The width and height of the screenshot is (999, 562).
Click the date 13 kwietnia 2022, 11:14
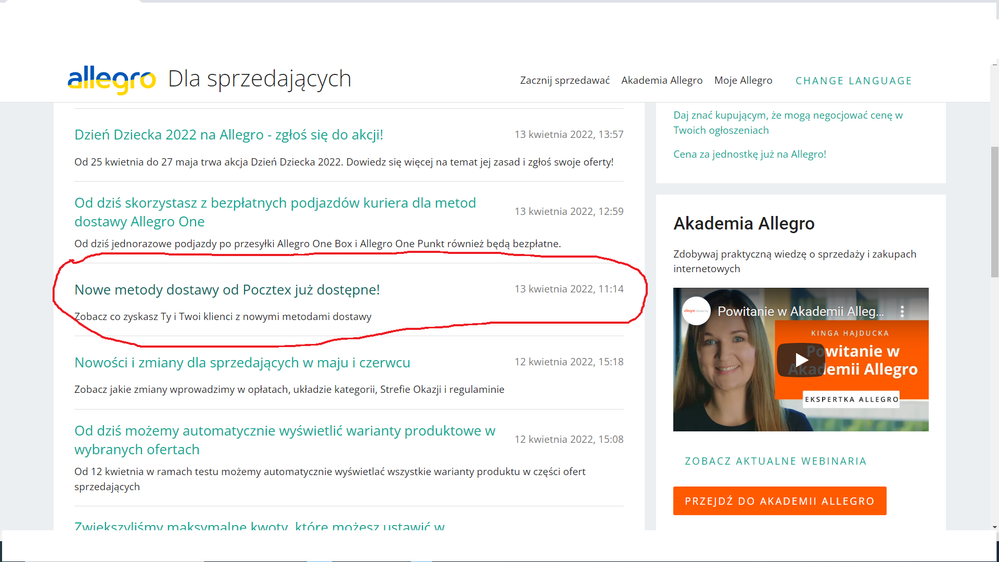point(569,289)
